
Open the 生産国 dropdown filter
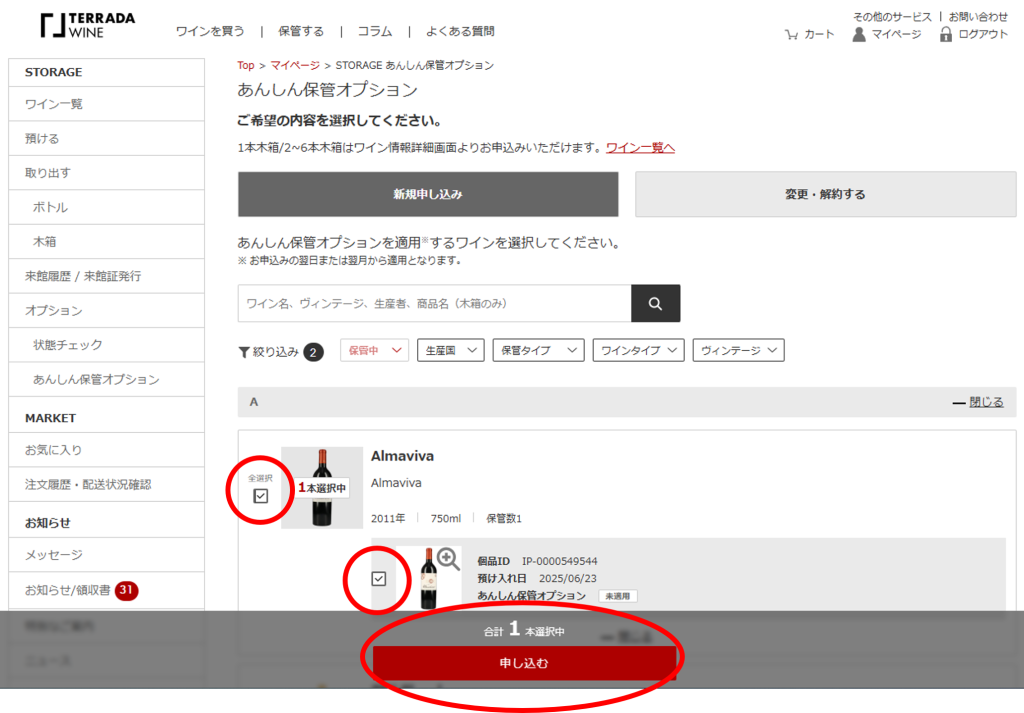[451, 351]
